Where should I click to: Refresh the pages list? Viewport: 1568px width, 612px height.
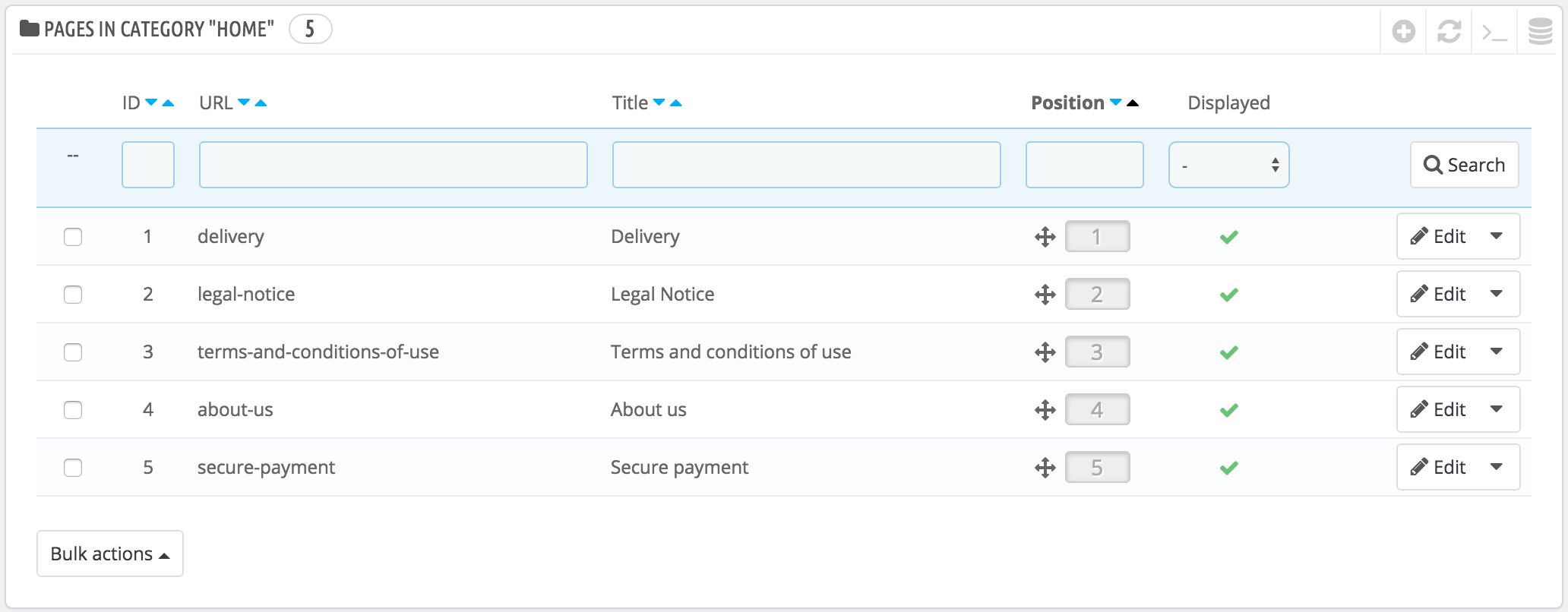point(1449,31)
